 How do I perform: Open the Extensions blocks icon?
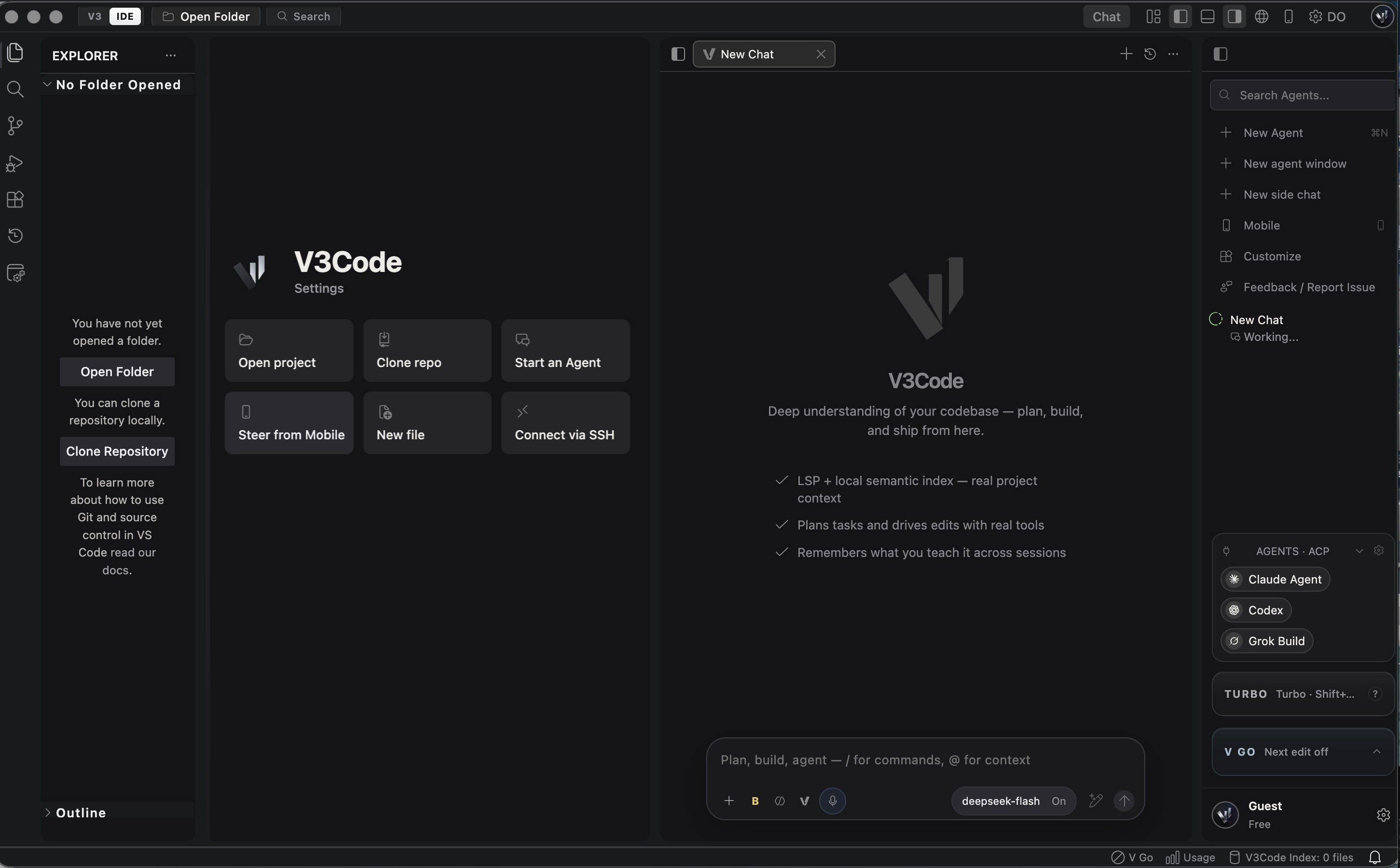tap(15, 199)
